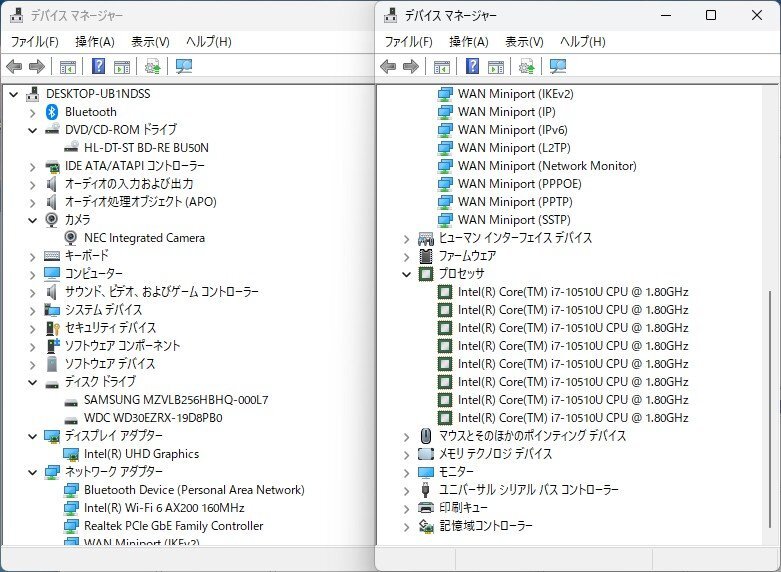
Task: Click Scan for hardware changes icon, left window
Action: coord(184,66)
